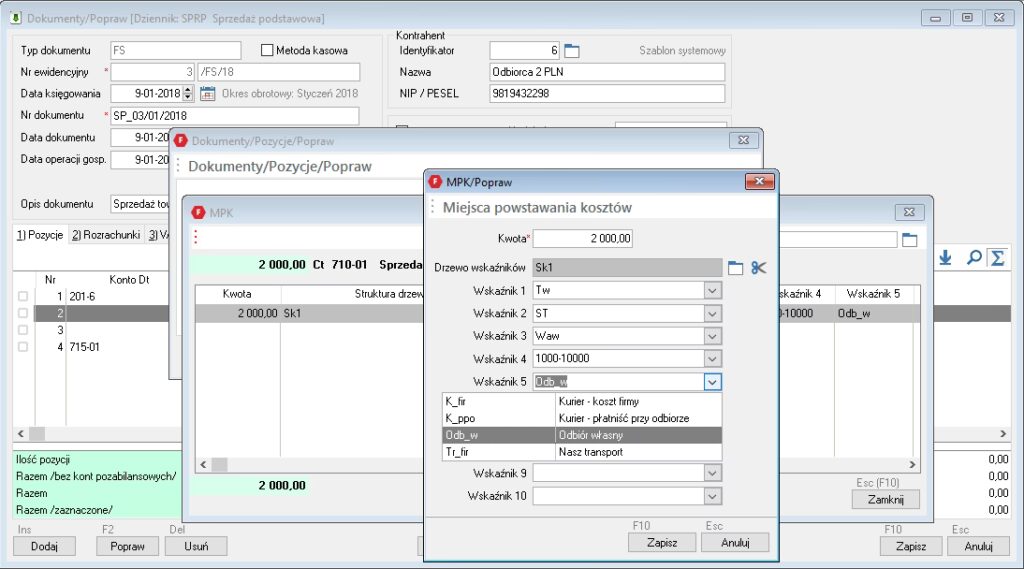Click the magnifier search icon

click(x=973, y=258)
